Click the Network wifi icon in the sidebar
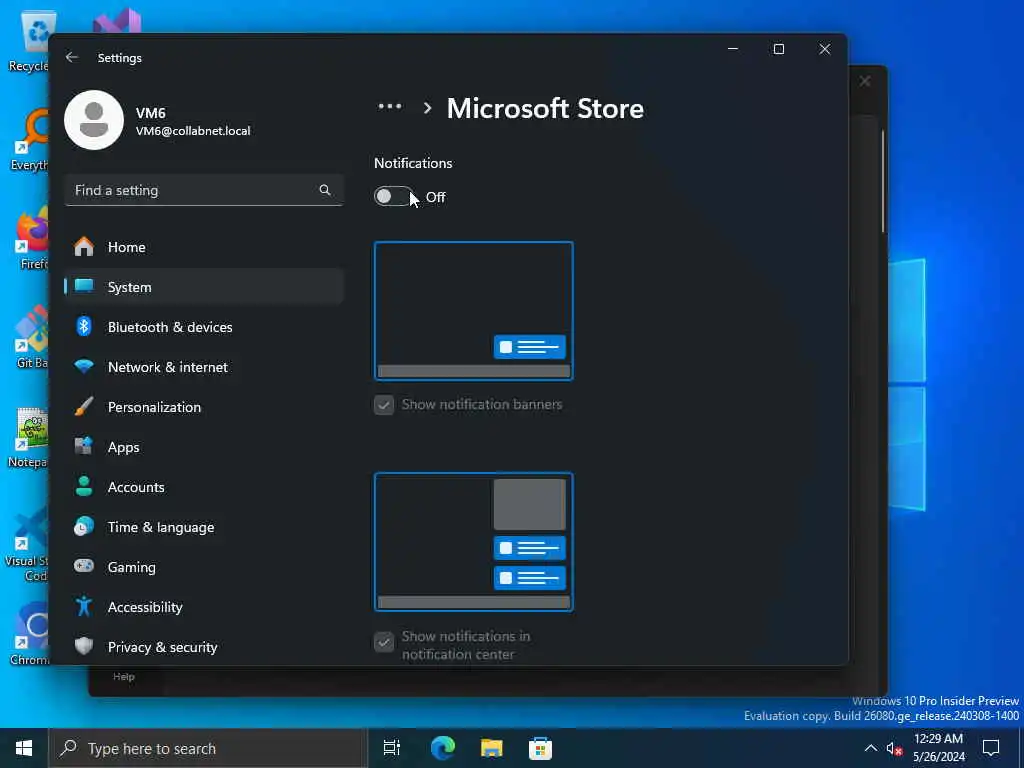1024x768 pixels. click(x=84, y=366)
